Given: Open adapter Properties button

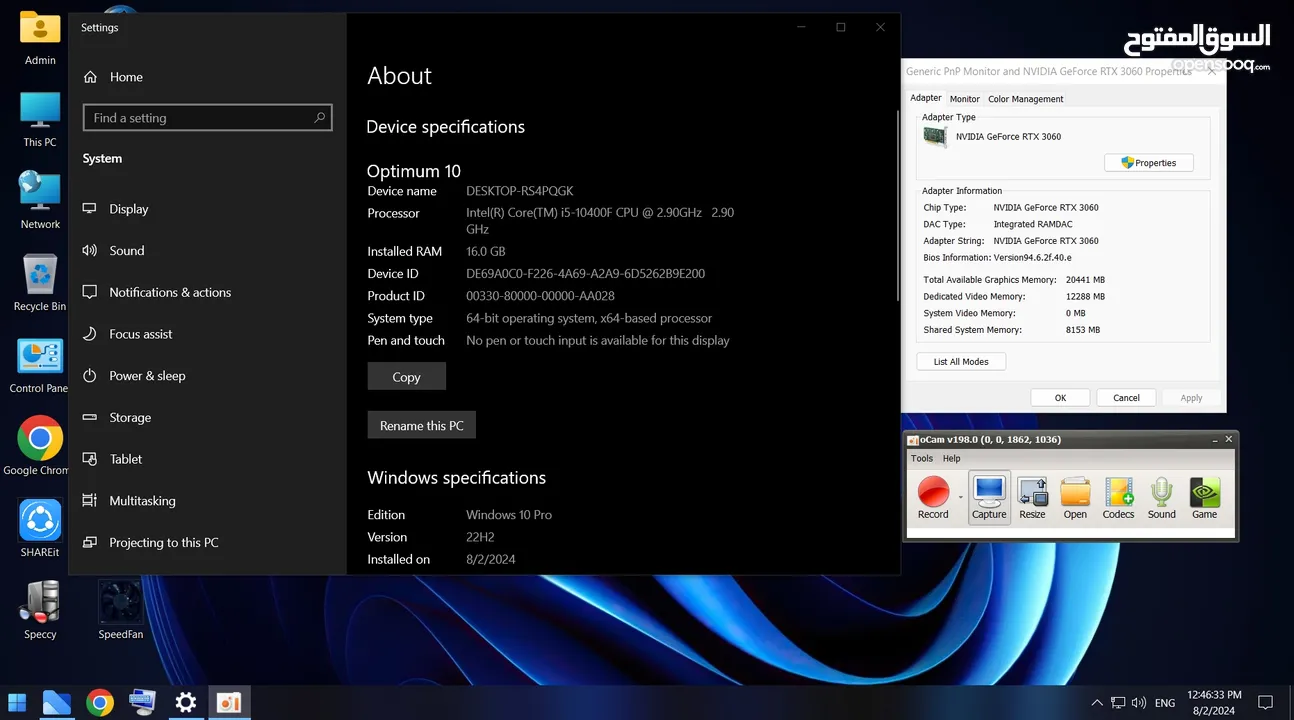Looking at the screenshot, I should point(1148,163).
